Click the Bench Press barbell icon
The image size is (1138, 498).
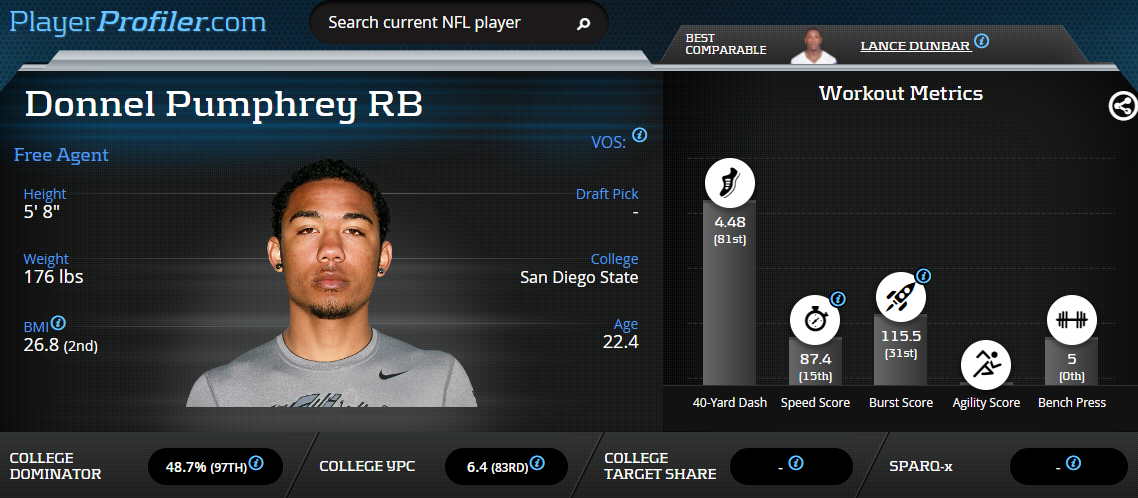point(1071,319)
